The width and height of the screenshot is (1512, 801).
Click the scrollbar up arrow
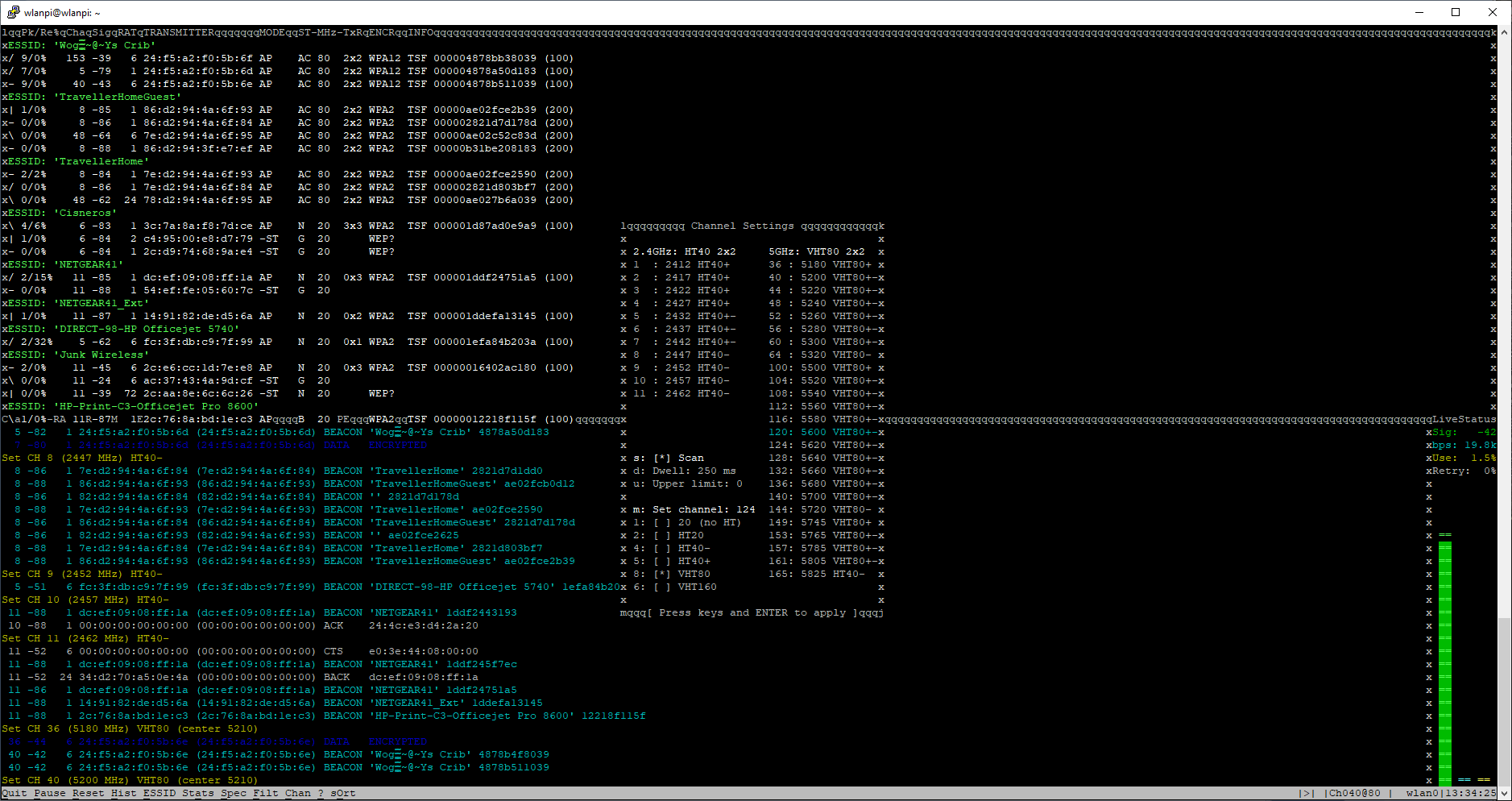coord(1504,32)
